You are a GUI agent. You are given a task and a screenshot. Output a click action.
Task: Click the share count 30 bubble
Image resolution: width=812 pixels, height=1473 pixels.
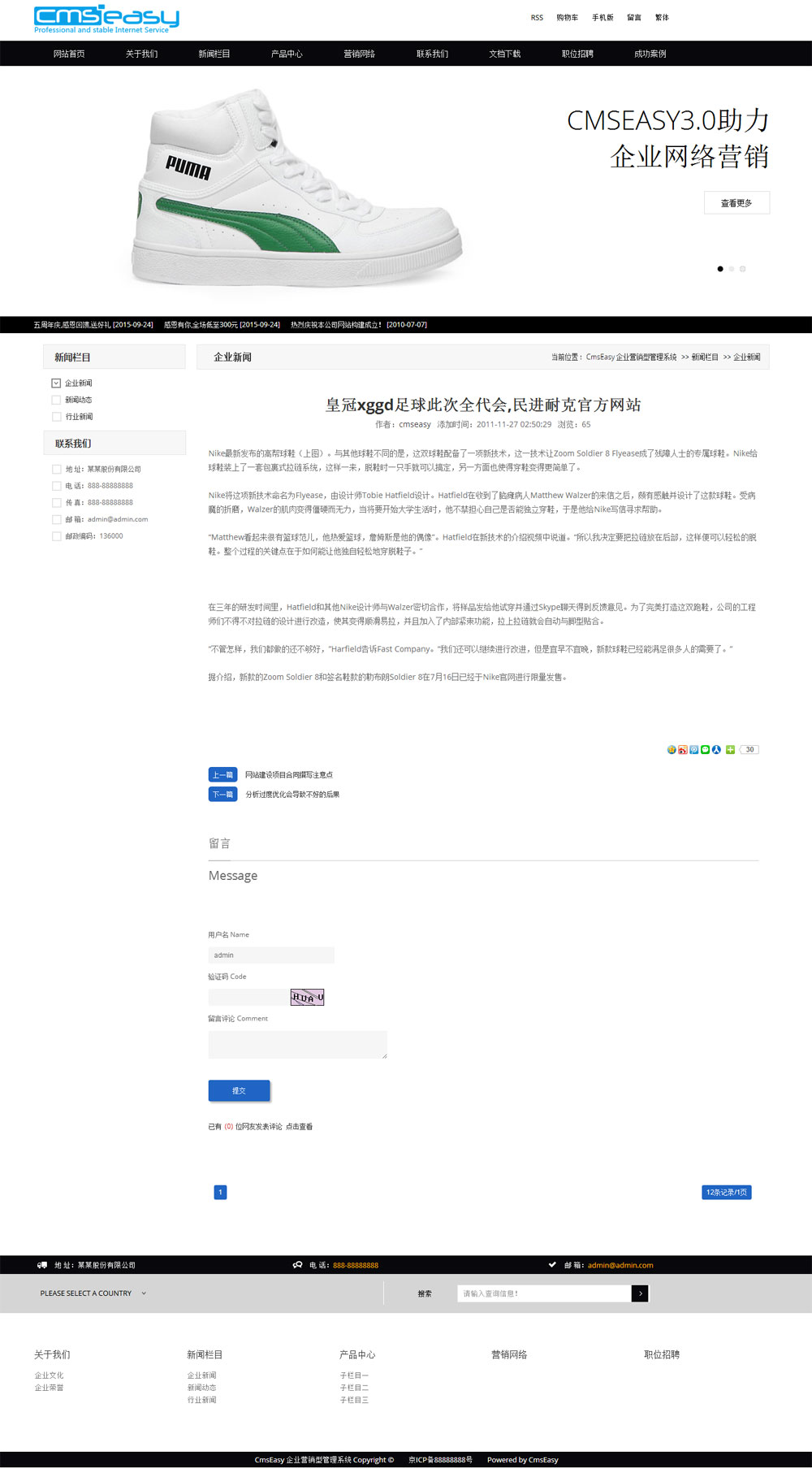749,750
